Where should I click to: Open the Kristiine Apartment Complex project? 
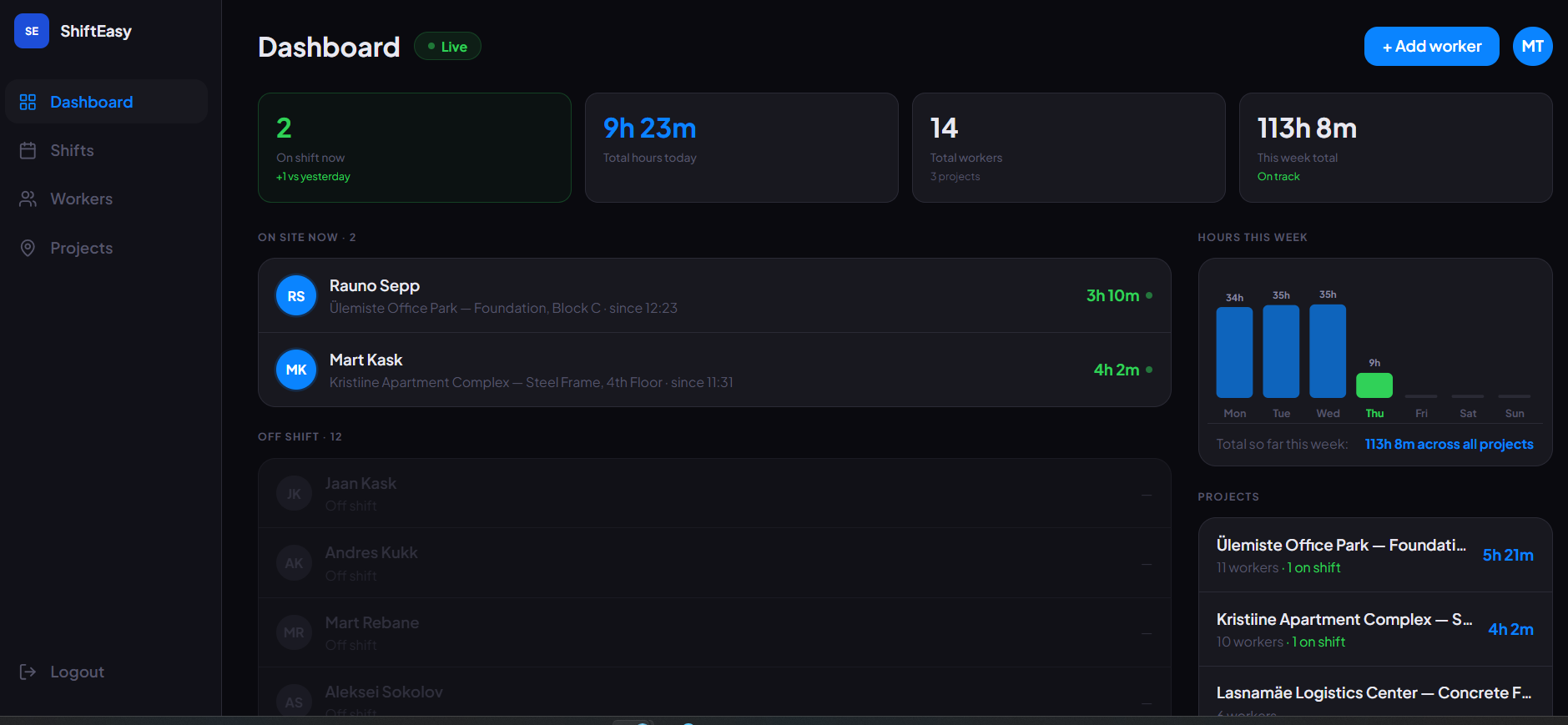click(x=1375, y=629)
